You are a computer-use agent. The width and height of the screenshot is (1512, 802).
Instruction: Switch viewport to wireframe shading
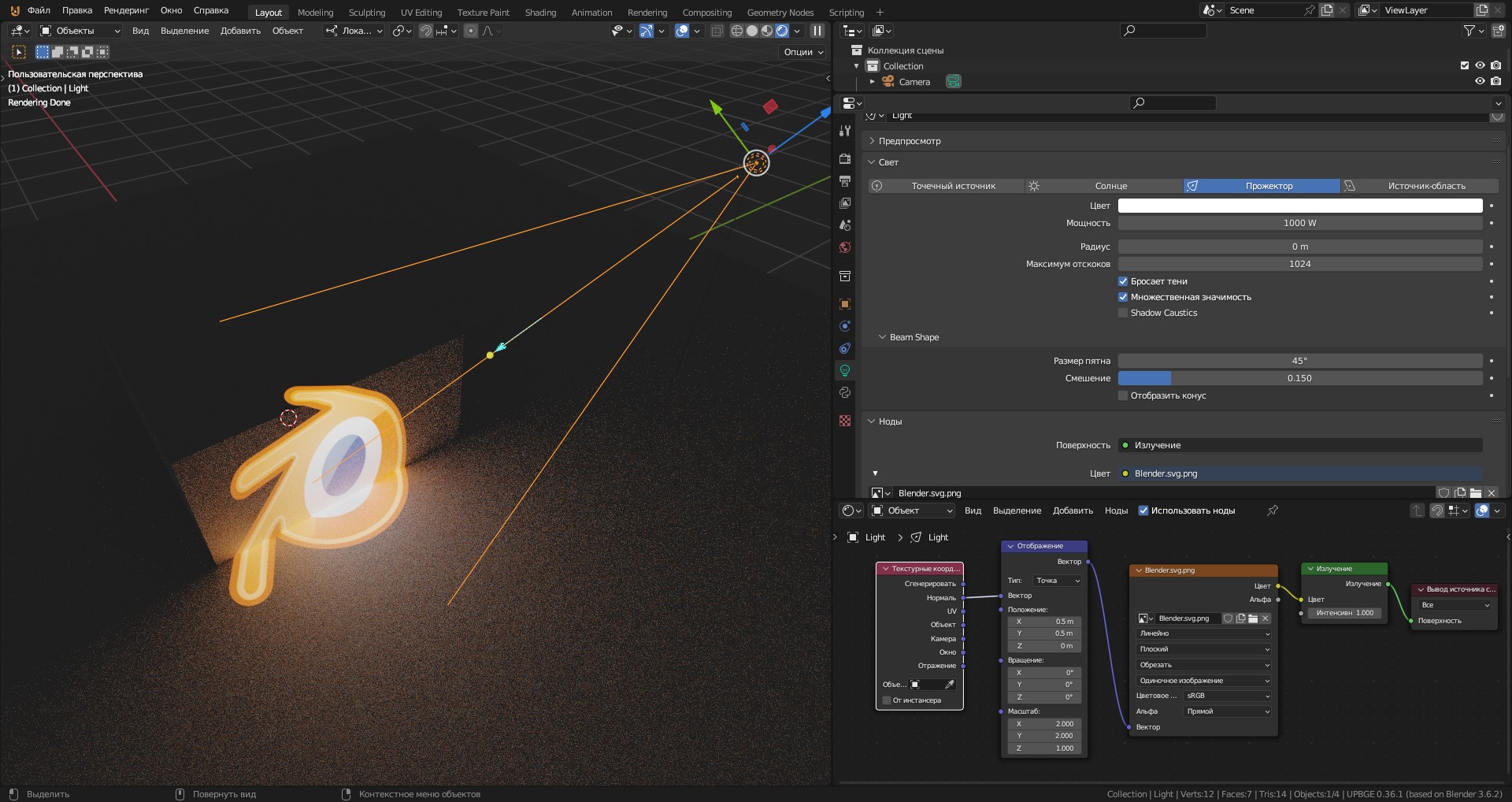click(x=737, y=31)
